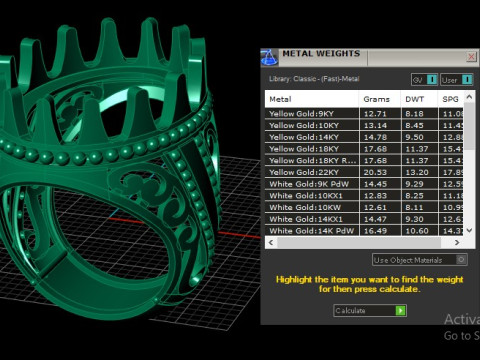Click the Metal column header
The height and width of the screenshot is (360, 480).
312,99
